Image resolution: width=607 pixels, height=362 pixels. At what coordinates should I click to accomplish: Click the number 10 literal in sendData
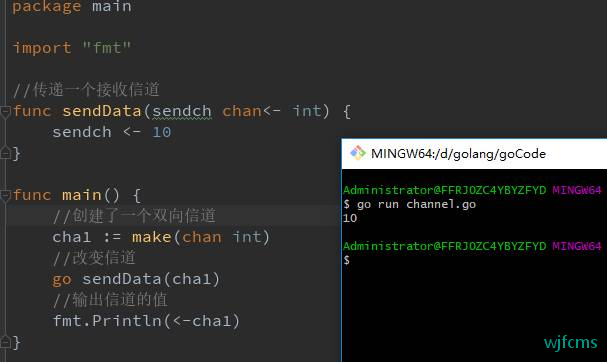[162, 132]
